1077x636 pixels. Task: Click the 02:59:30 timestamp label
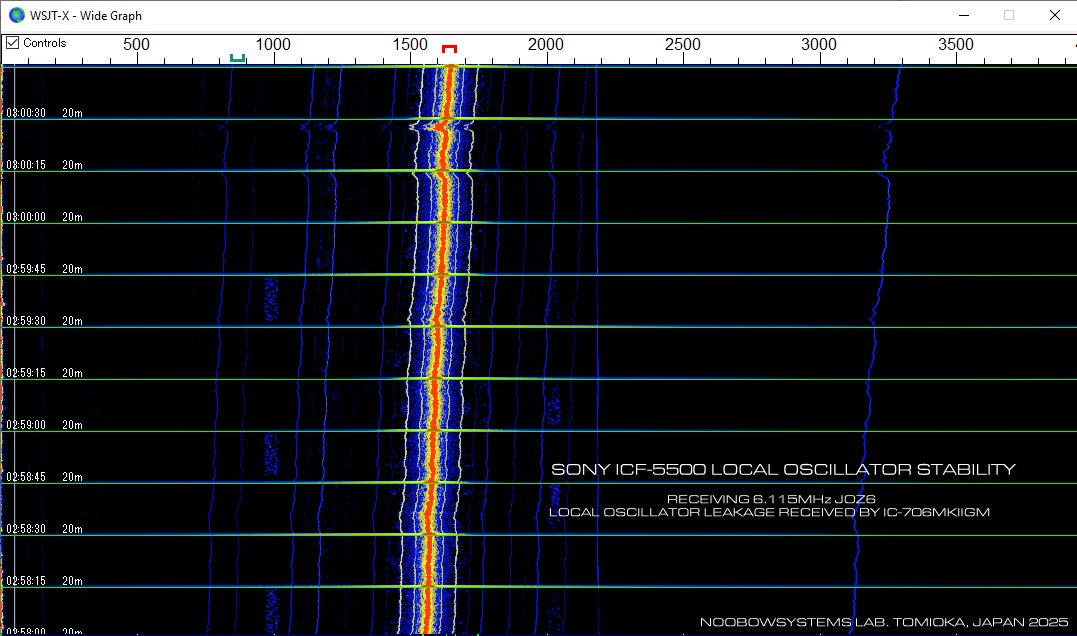point(26,321)
